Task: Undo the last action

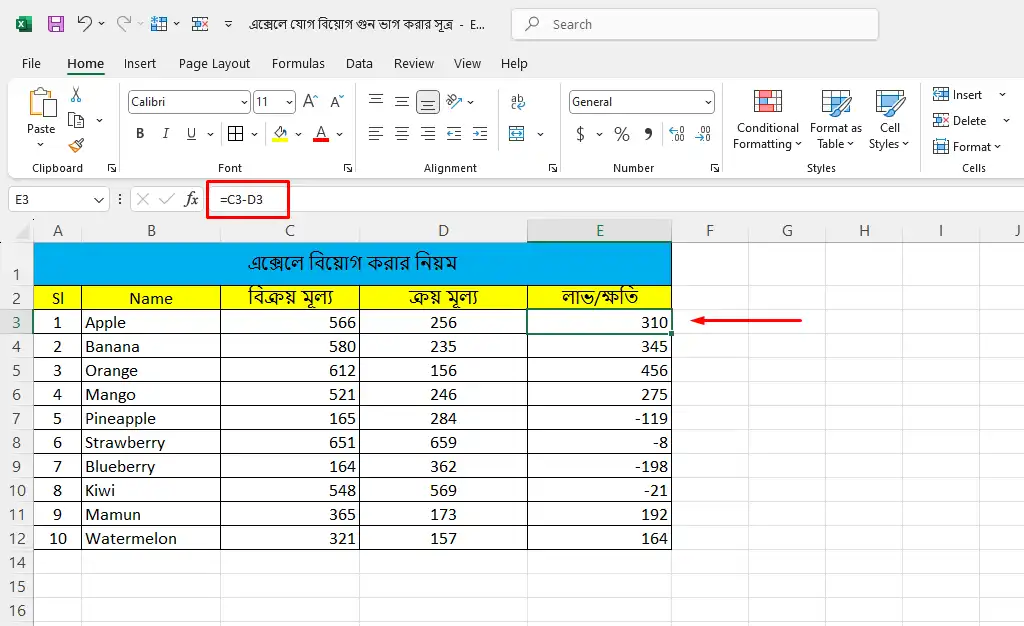Action: click(84, 24)
